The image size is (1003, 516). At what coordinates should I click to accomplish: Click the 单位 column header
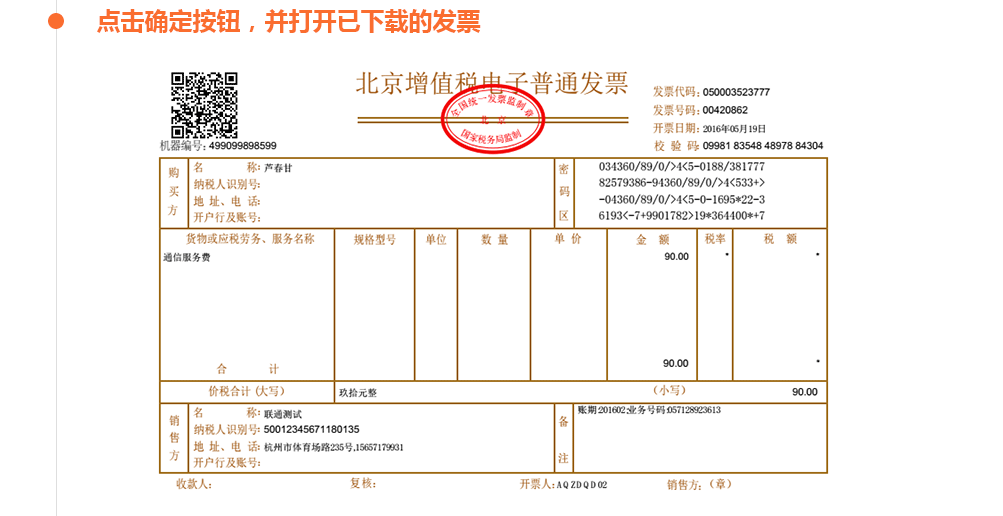(436, 239)
